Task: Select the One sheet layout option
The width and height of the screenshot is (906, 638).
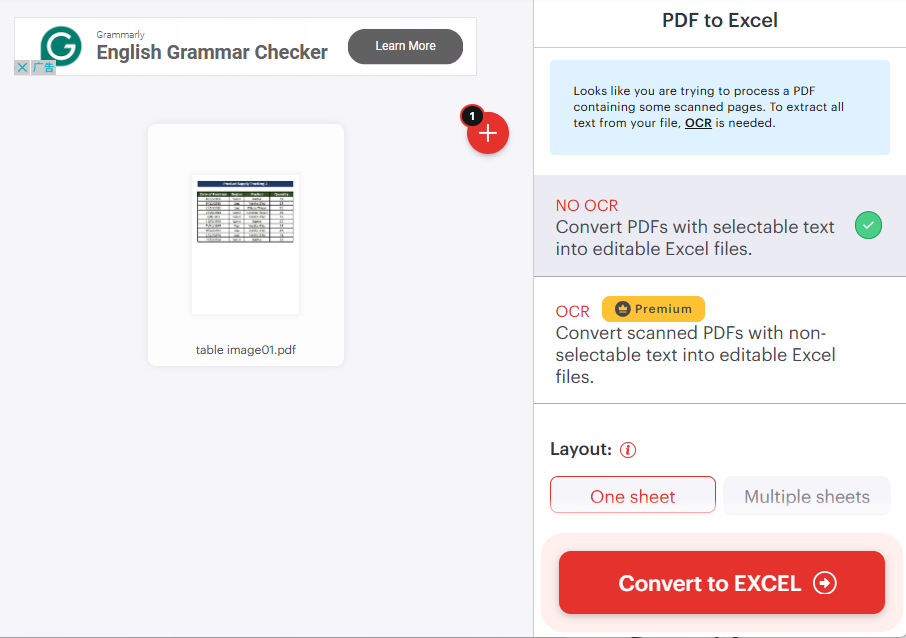Action: (x=632, y=494)
